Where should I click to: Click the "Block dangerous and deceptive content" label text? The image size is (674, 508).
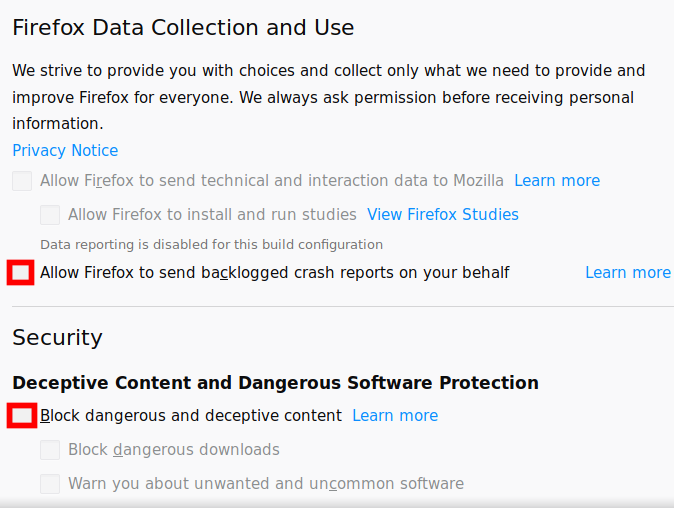pos(191,416)
